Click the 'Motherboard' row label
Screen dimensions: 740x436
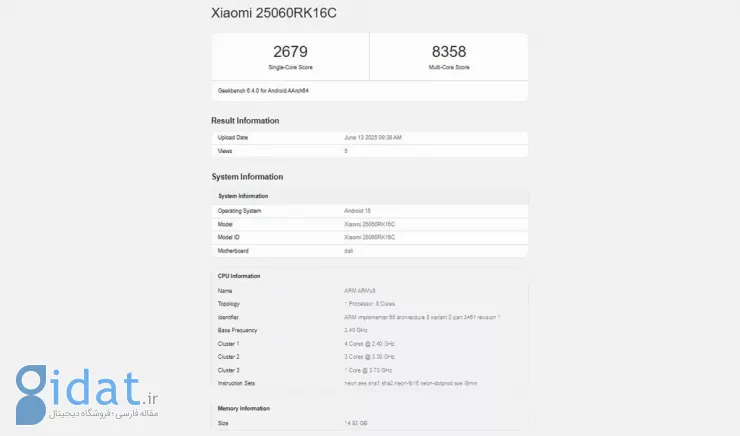point(233,251)
